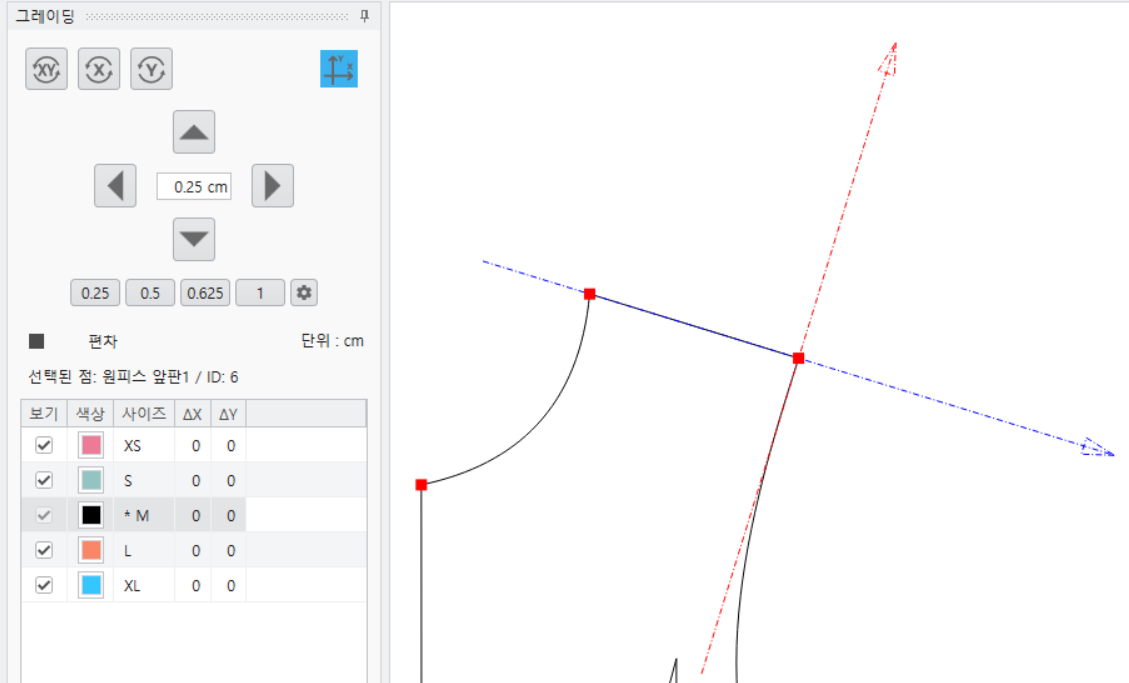Click the 보기 column header
Screen dimensions: 1129x683
point(44,414)
